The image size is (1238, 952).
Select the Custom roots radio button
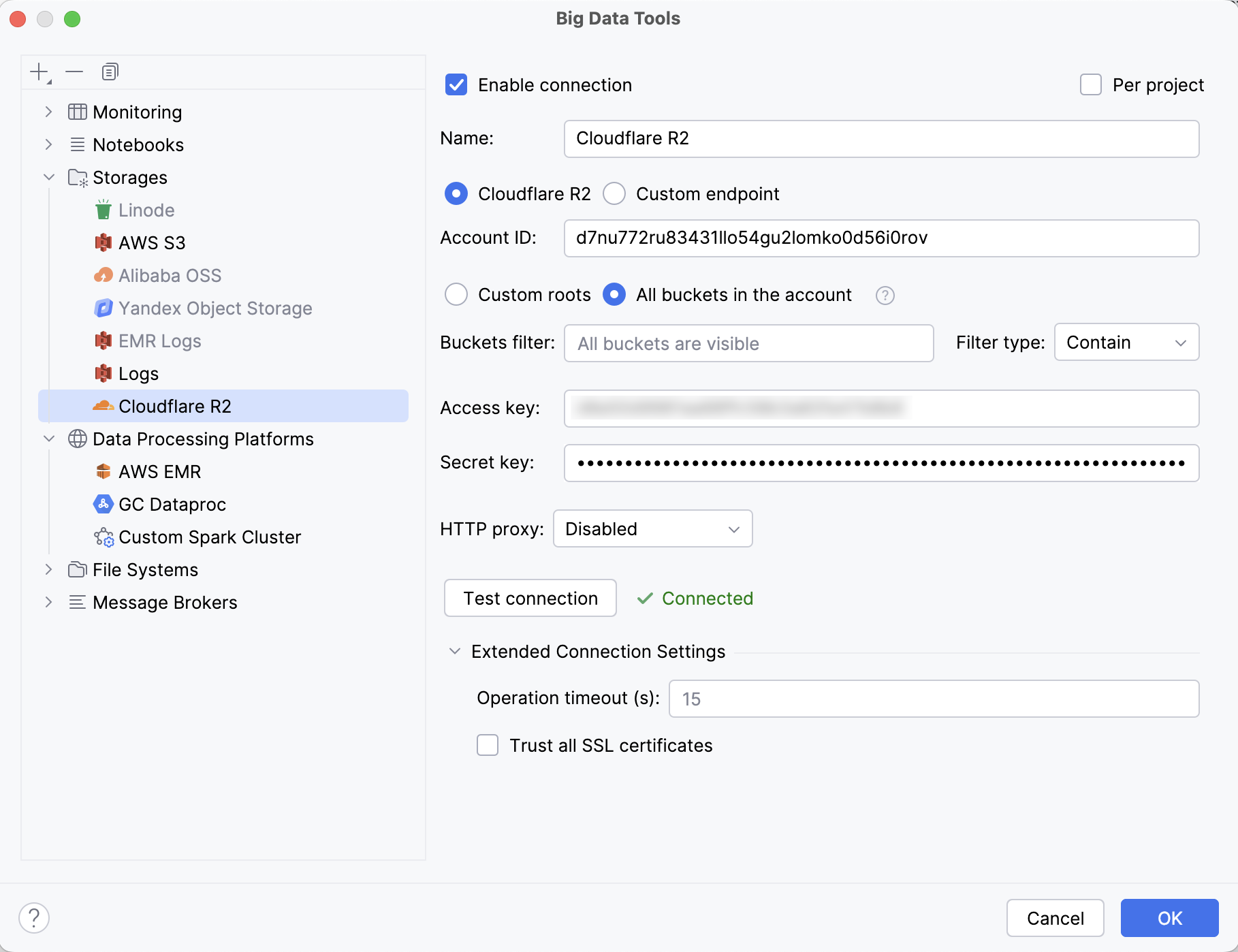(x=456, y=295)
